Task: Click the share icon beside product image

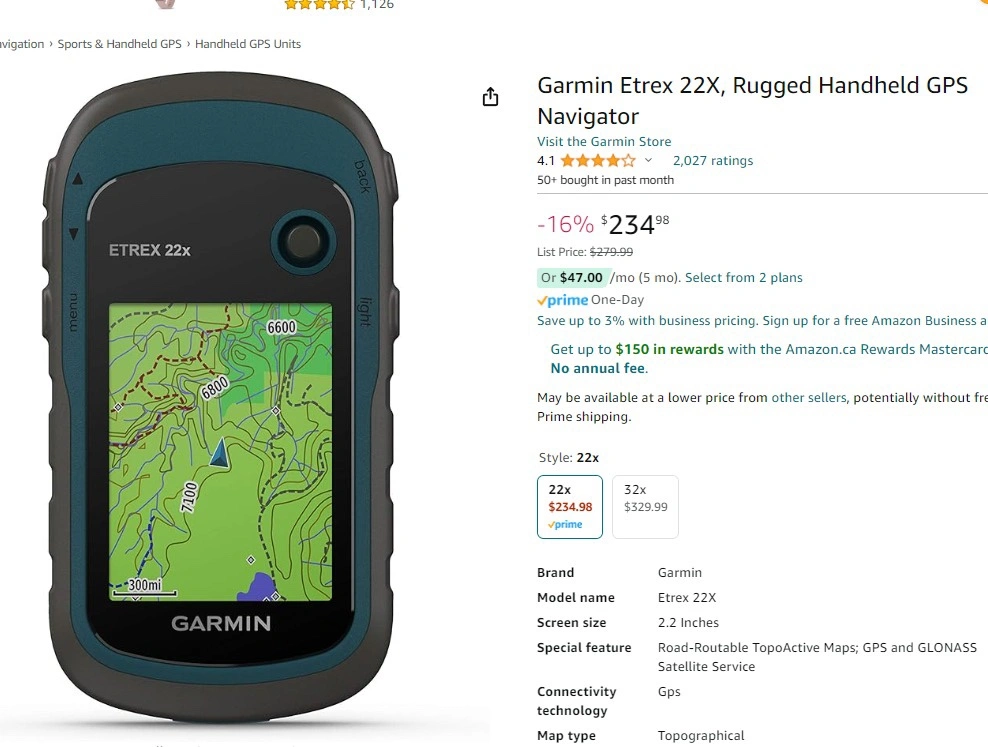Action: [x=490, y=97]
